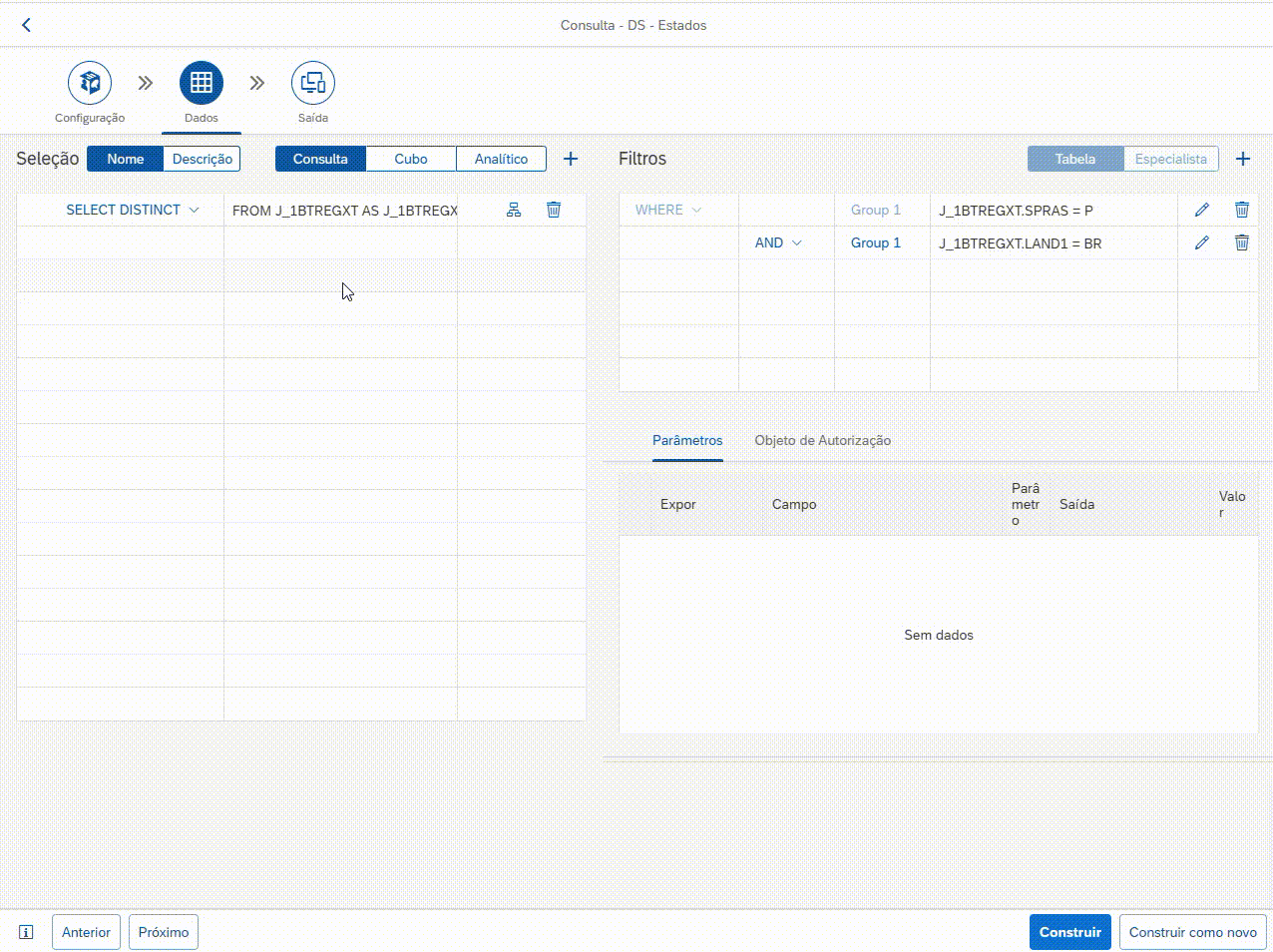Show the information icon in the footer
Screen dimensions: 1273x952
tap(27, 932)
